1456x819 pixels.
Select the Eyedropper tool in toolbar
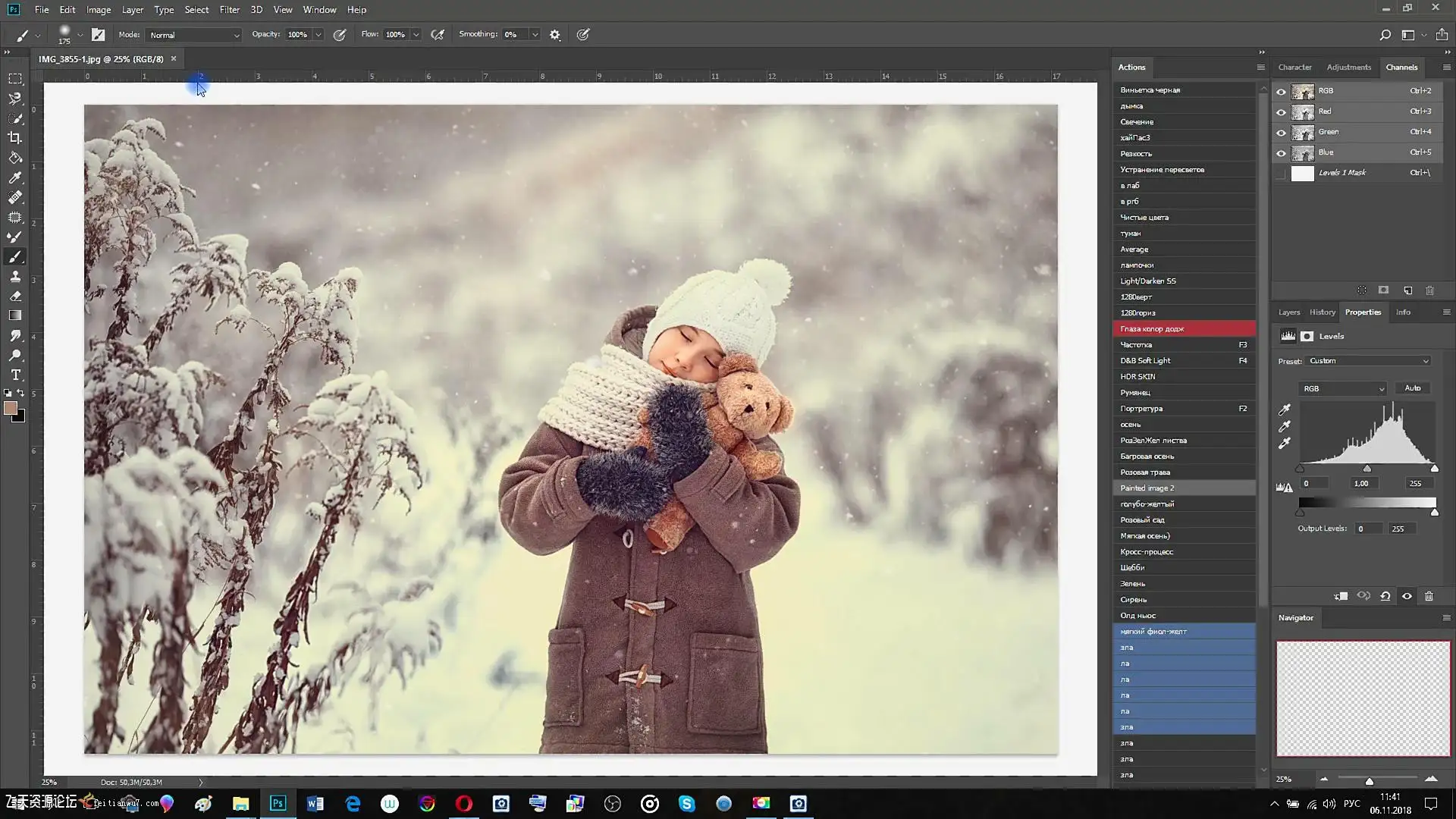(x=14, y=177)
